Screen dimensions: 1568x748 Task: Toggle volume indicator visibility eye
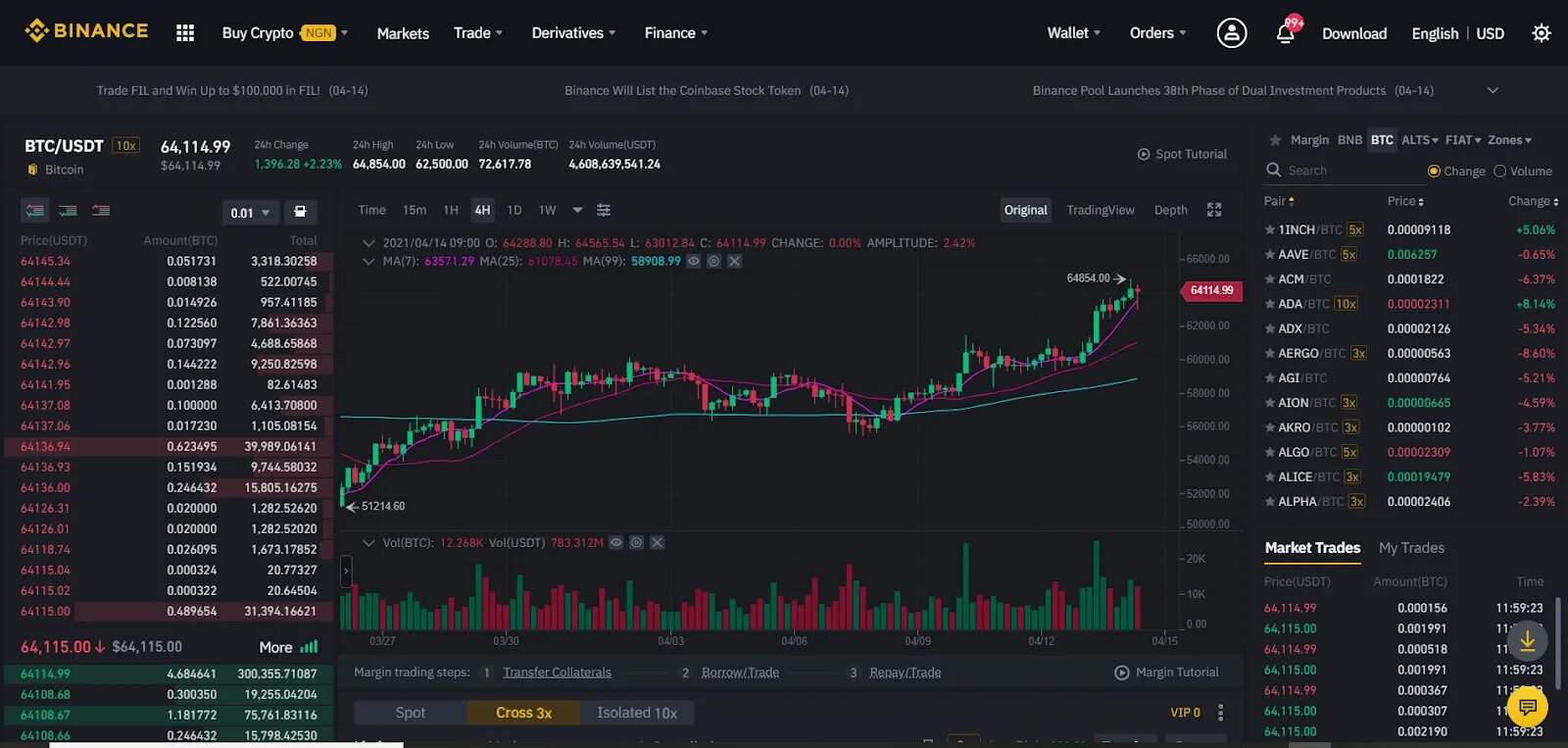(x=616, y=542)
